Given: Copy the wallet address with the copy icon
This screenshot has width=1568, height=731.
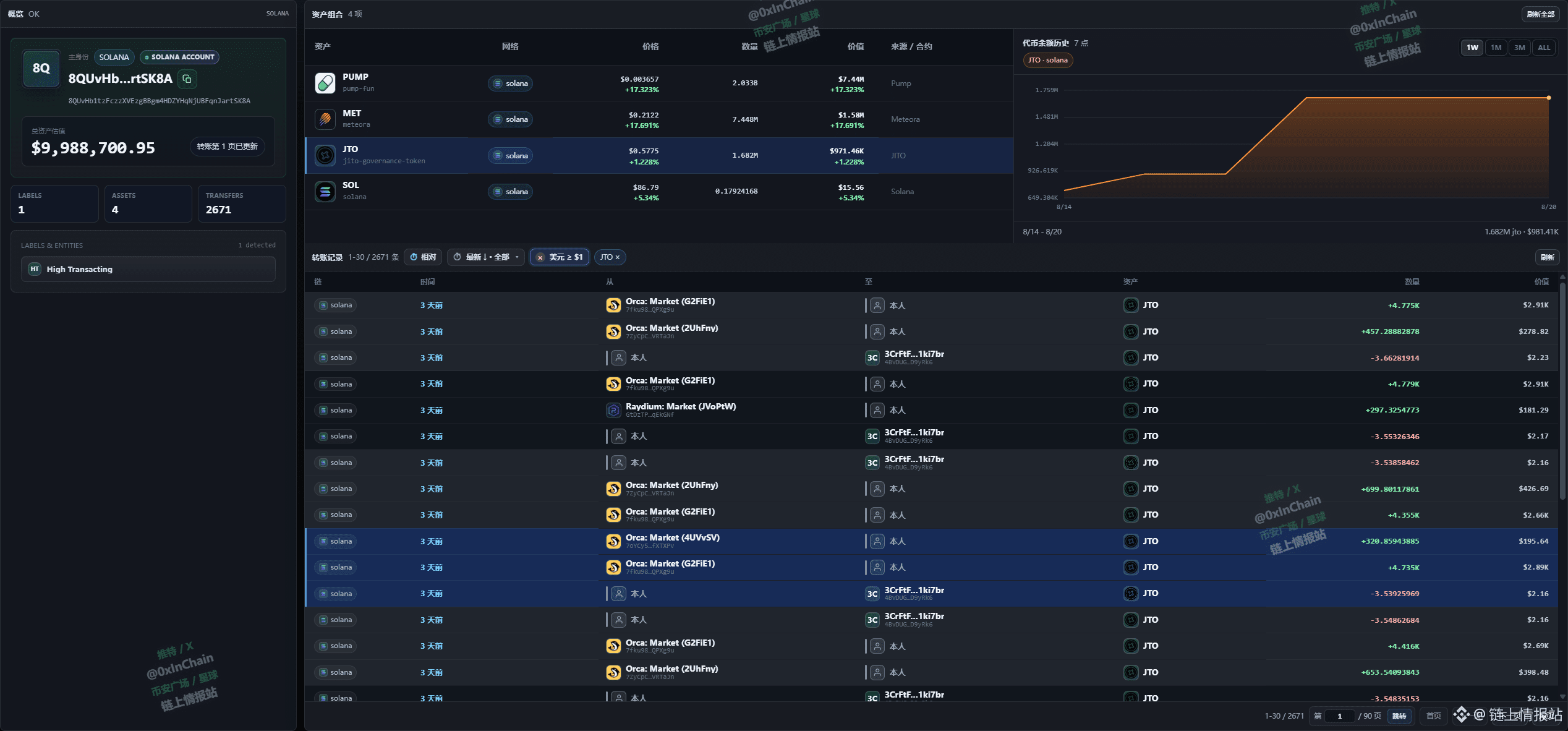Looking at the screenshot, I should (187, 79).
